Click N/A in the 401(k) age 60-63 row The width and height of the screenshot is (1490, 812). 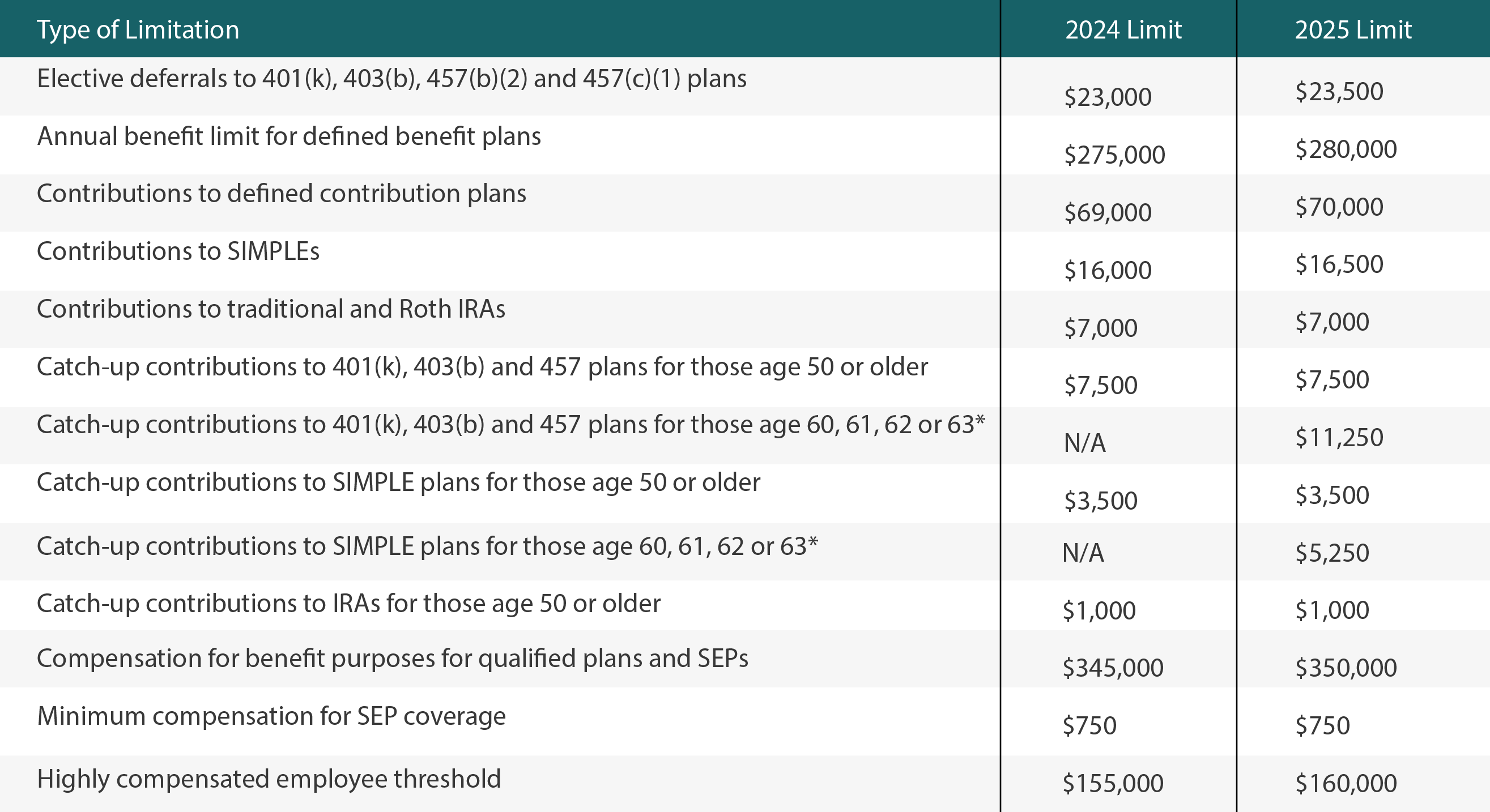pos(1084,443)
